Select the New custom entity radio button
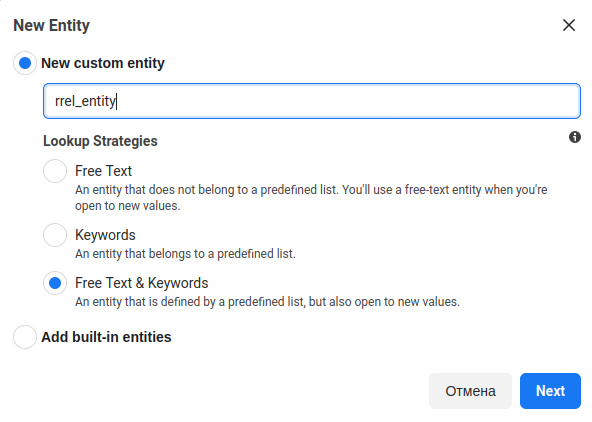 [25, 63]
